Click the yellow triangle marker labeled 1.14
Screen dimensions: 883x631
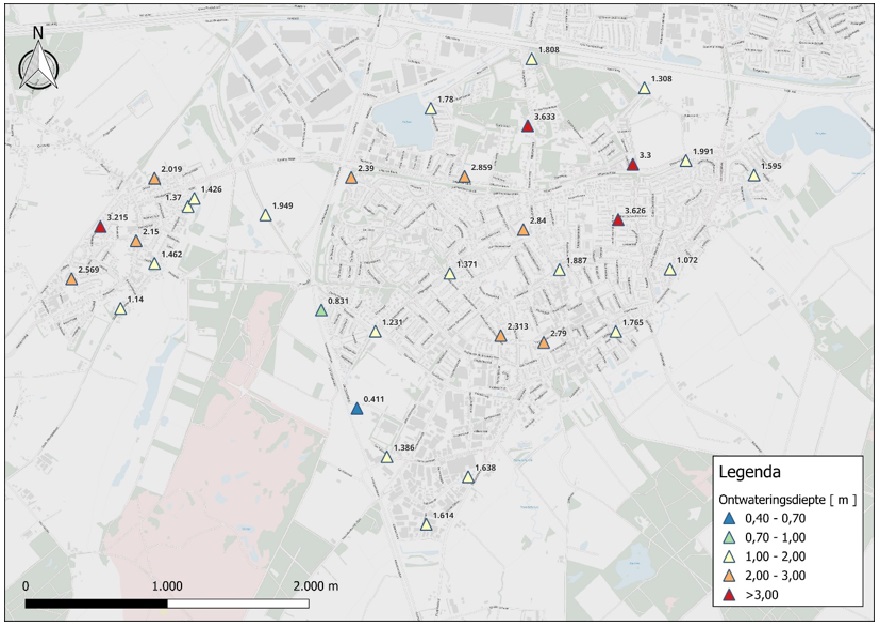[x=121, y=309]
